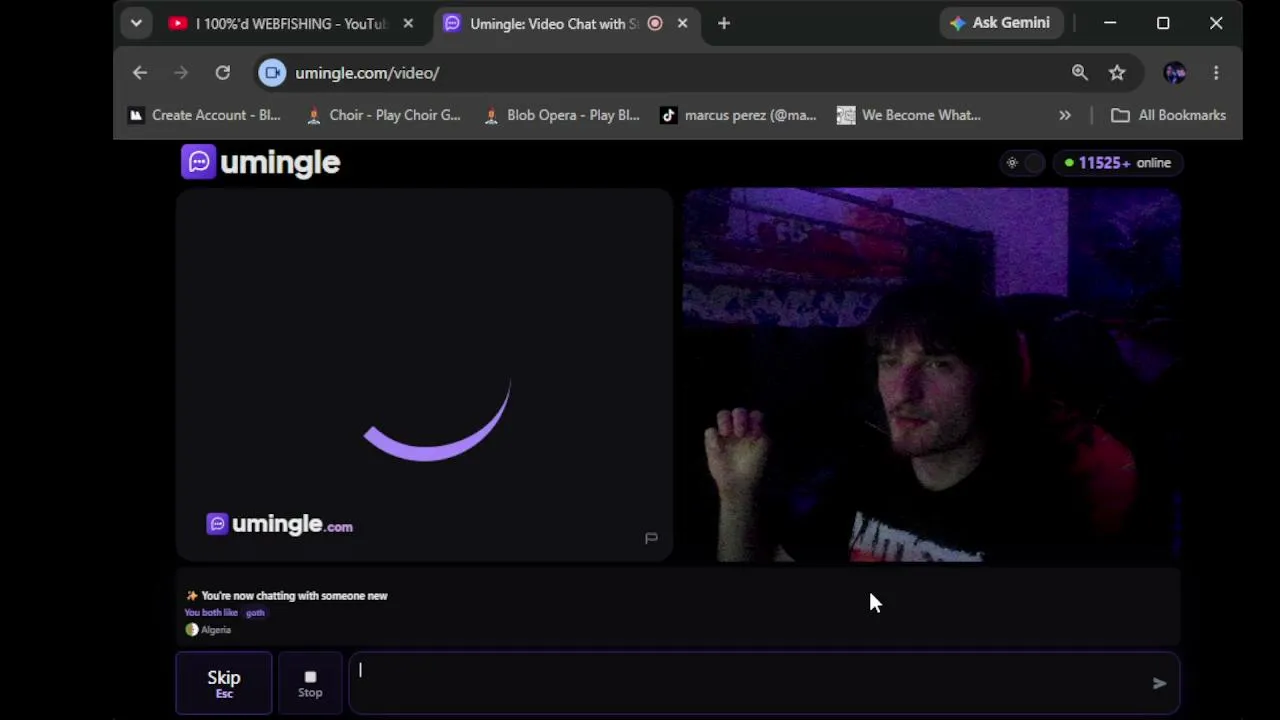
Task: Expand the hidden bookmarks chevron
Action: [x=1065, y=115]
